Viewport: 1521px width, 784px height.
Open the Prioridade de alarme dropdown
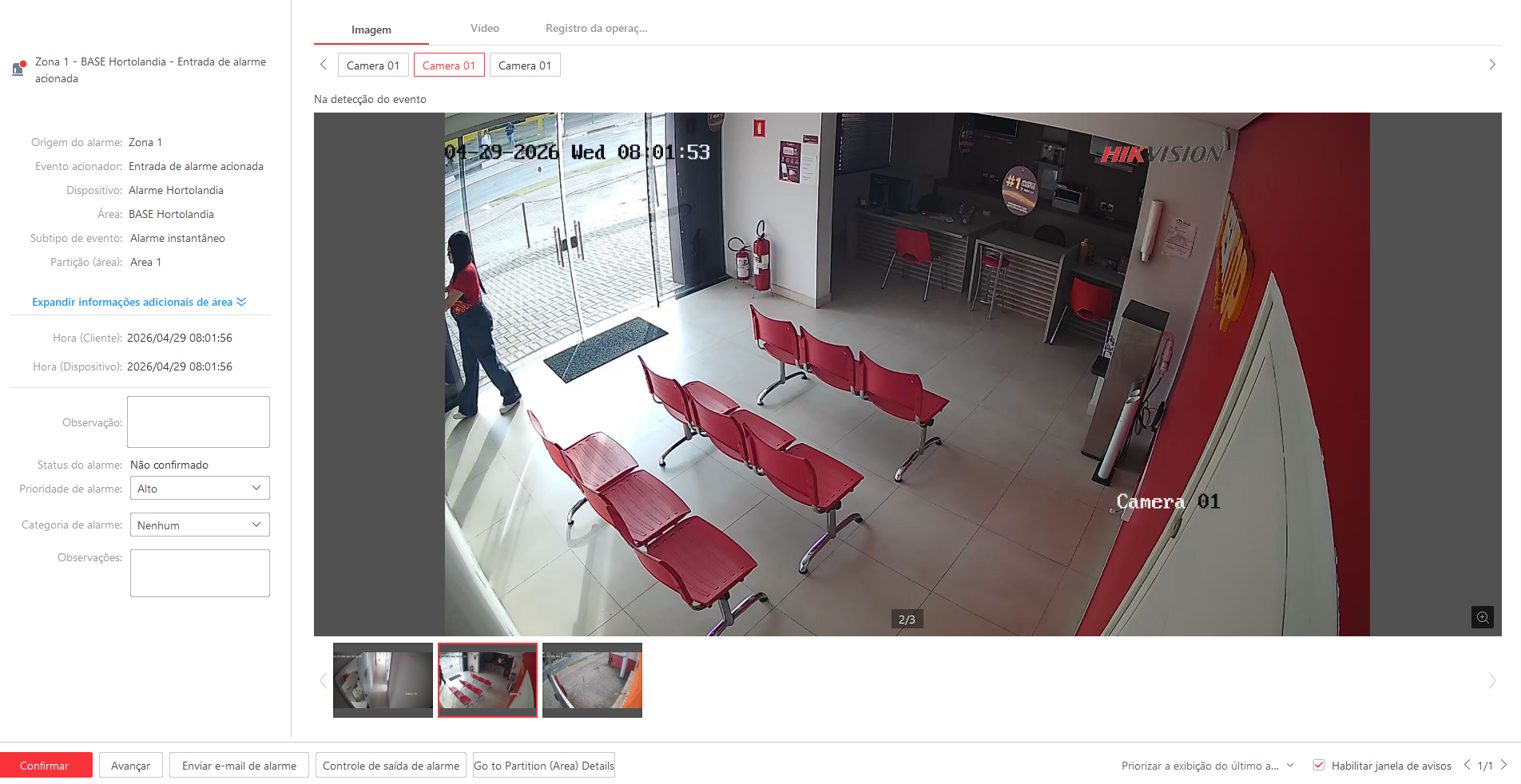coord(200,488)
